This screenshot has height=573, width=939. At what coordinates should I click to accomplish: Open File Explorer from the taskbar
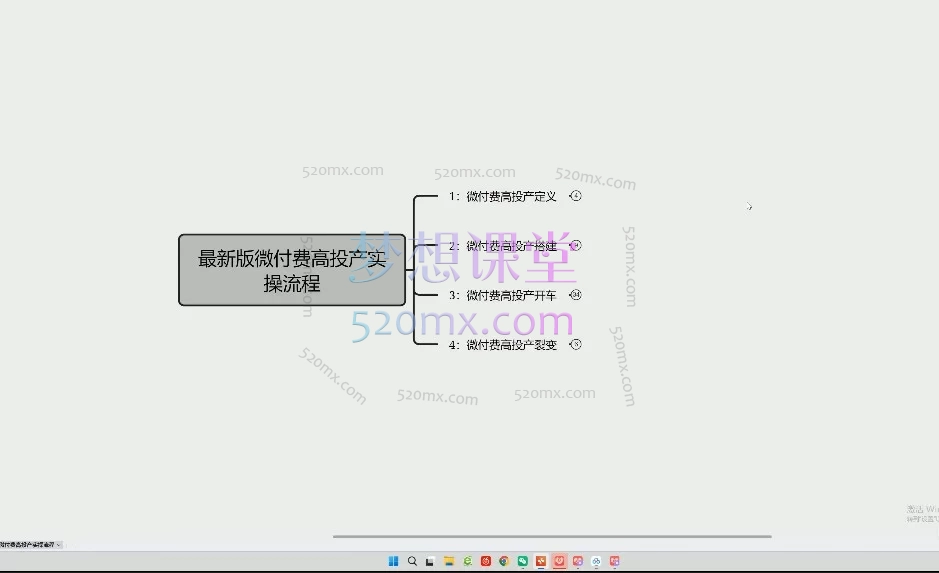point(449,561)
